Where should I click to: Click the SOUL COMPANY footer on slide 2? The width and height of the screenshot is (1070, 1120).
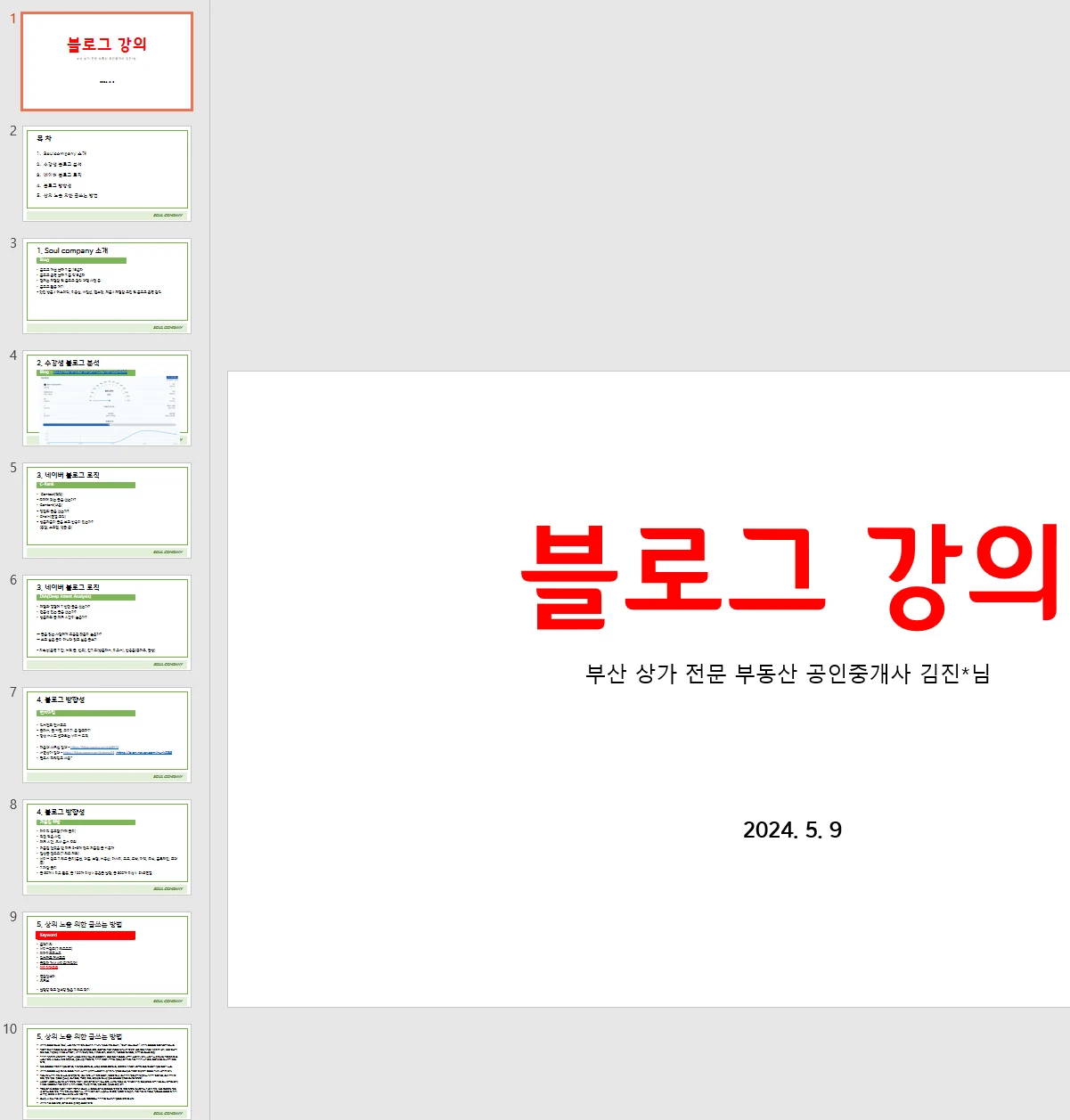click(x=169, y=214)
